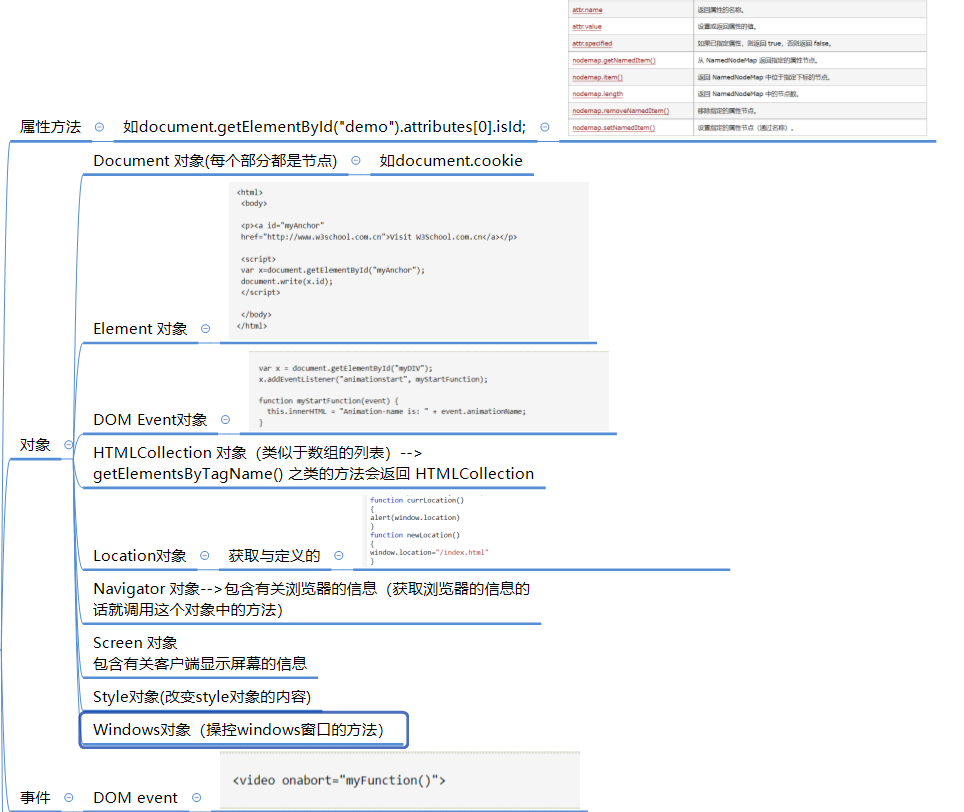
Task: Collapse the 对象 node with its minus icon
Action: pos(67,445)
